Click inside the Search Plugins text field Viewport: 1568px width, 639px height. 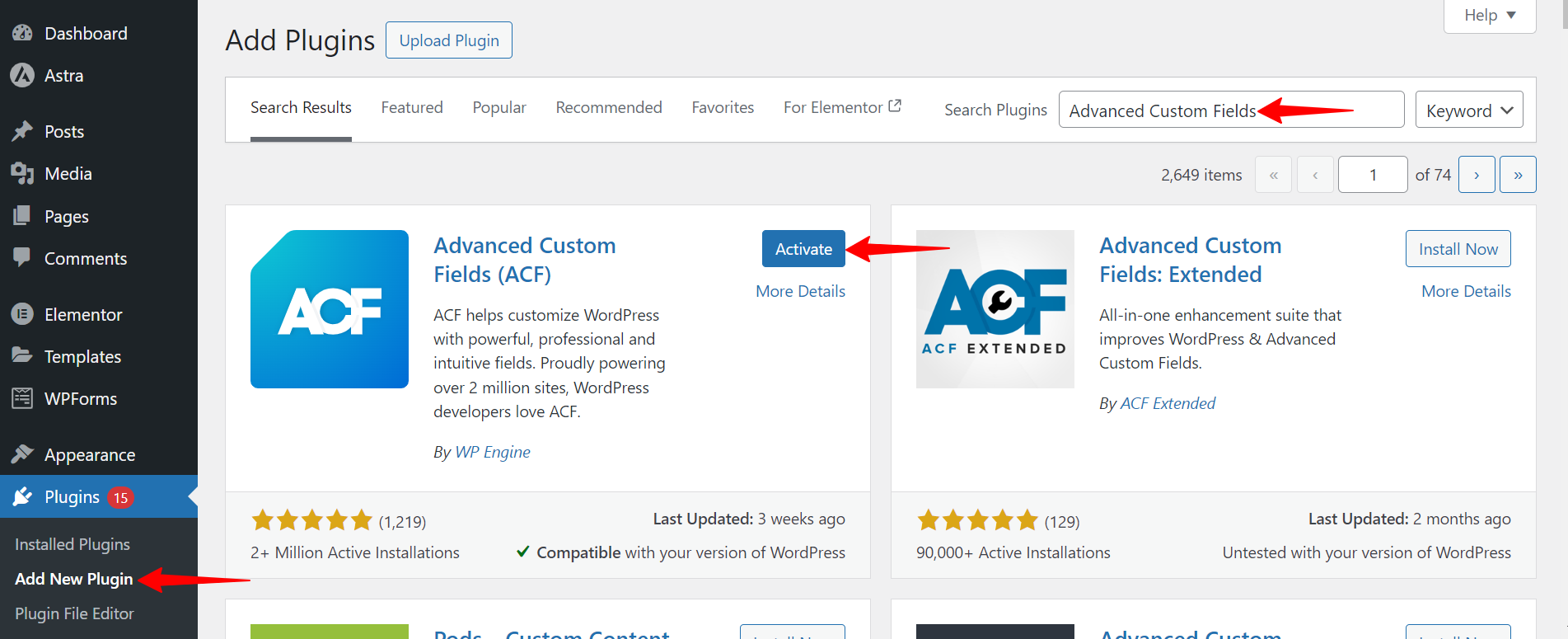point(1230,110)
